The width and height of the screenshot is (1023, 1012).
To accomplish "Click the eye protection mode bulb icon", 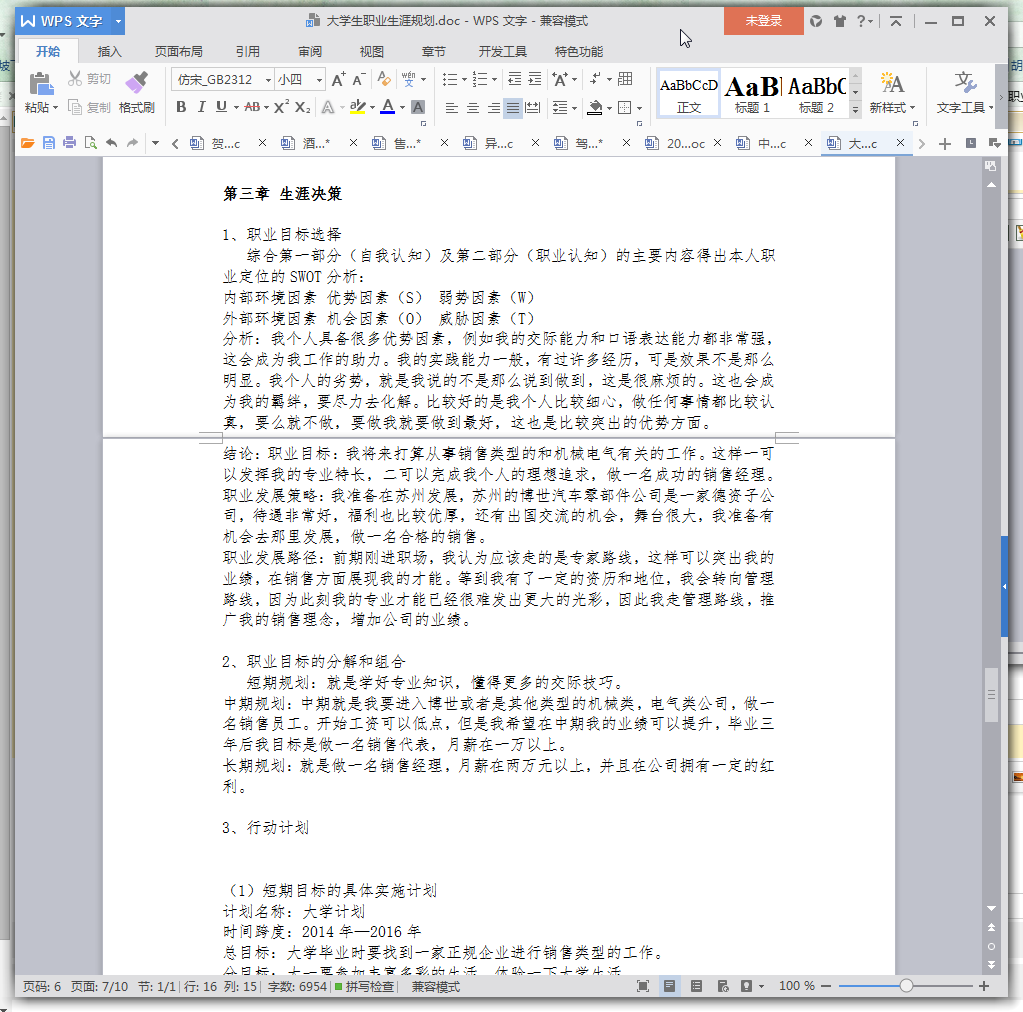I will tap(746, 986).
